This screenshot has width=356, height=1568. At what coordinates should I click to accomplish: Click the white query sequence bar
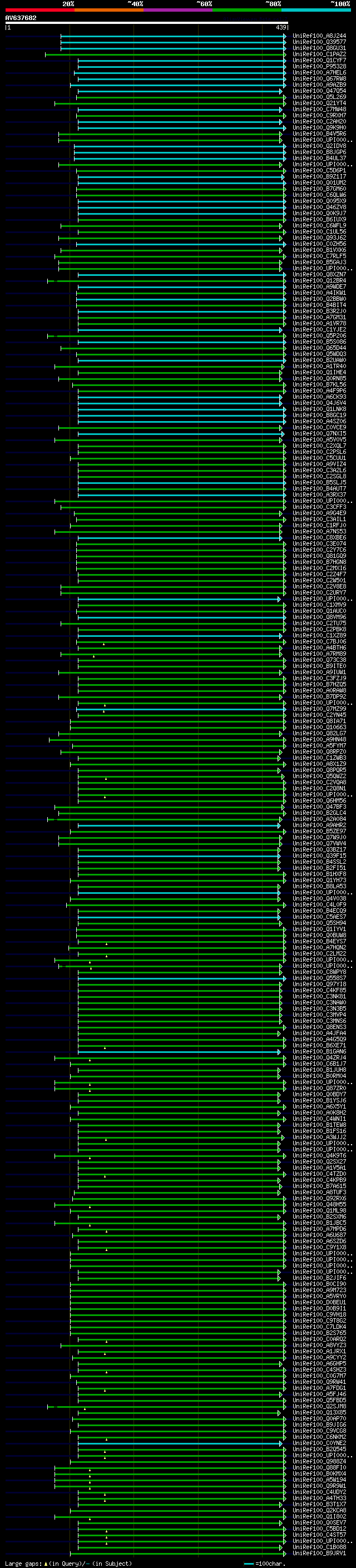(147, 23)
